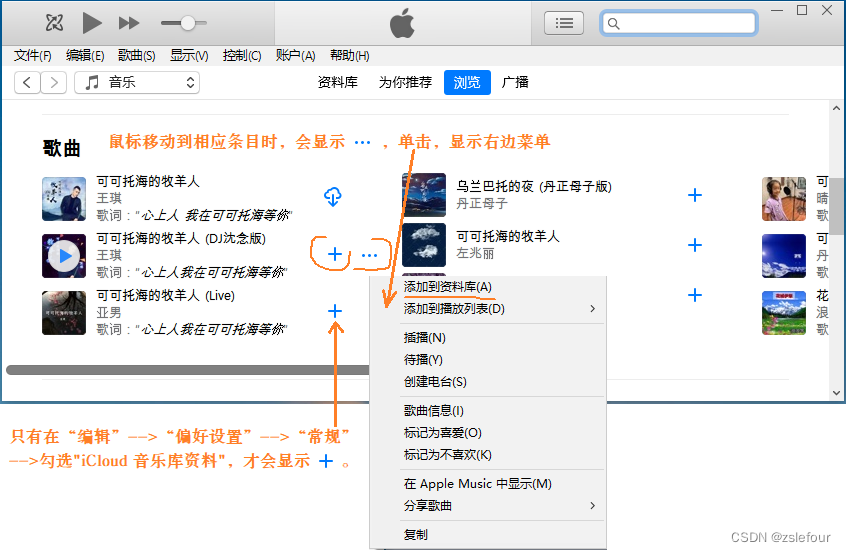Click artist name 丹正母子
Screen dimensions: 846x552
pyautogui.click(x=482, y=203)
